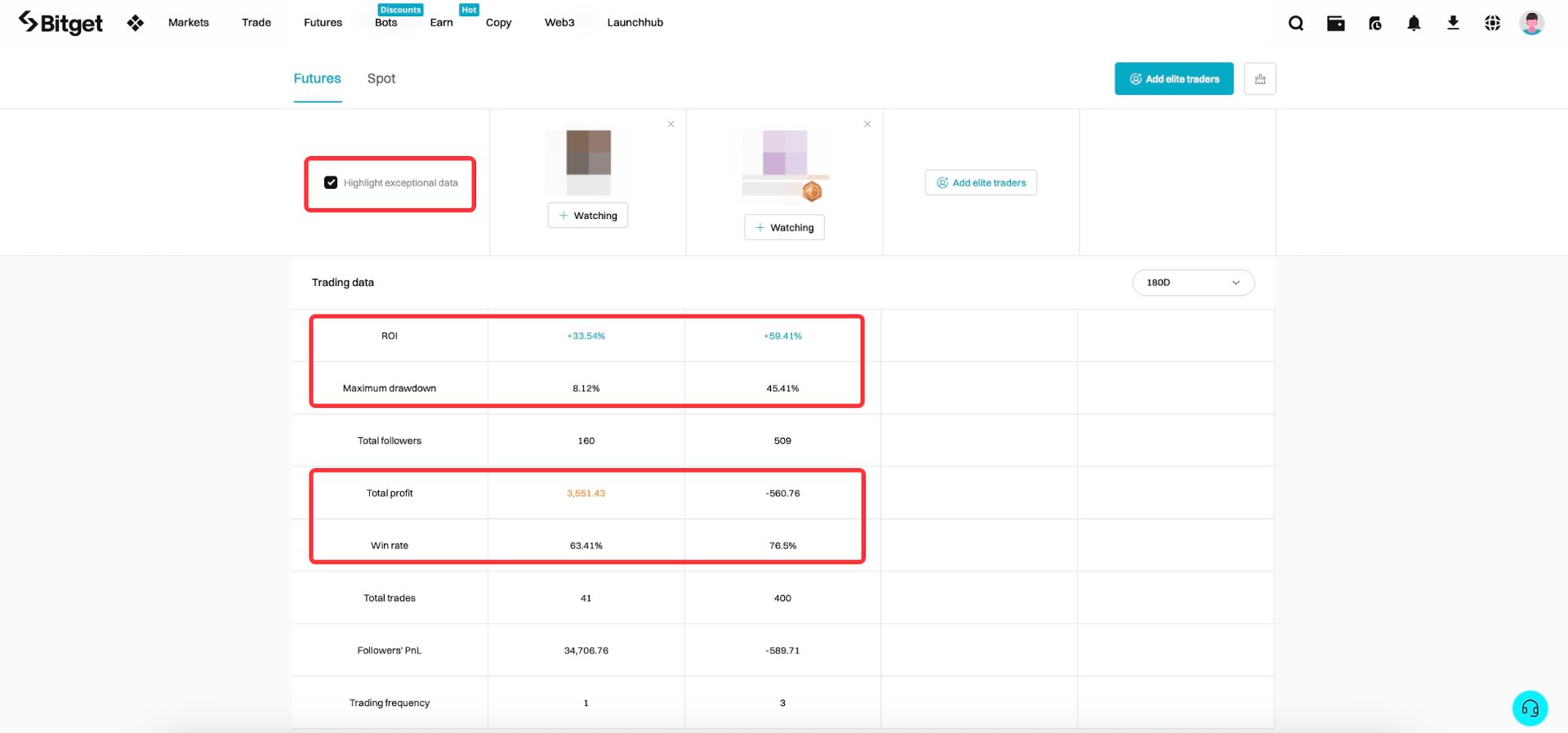Click the 8.12% maximum drawdown value
Viewport: 1568px width, 733px height.
[586, 388]
